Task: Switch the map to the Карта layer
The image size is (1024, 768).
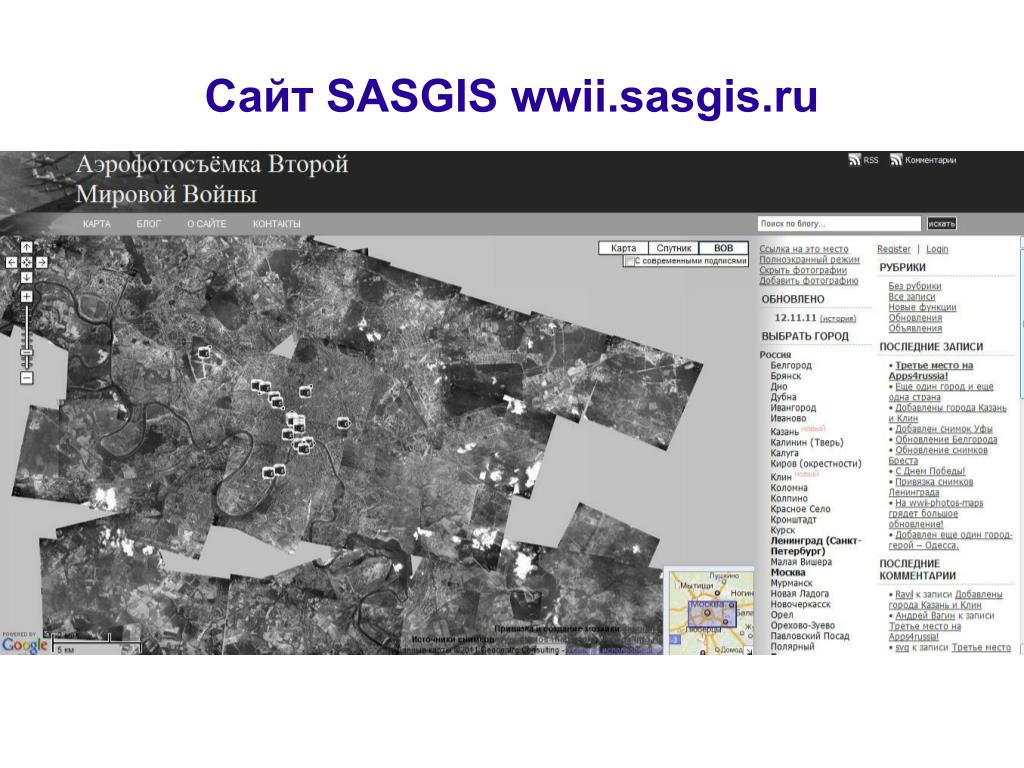Action: pos(623,248)
